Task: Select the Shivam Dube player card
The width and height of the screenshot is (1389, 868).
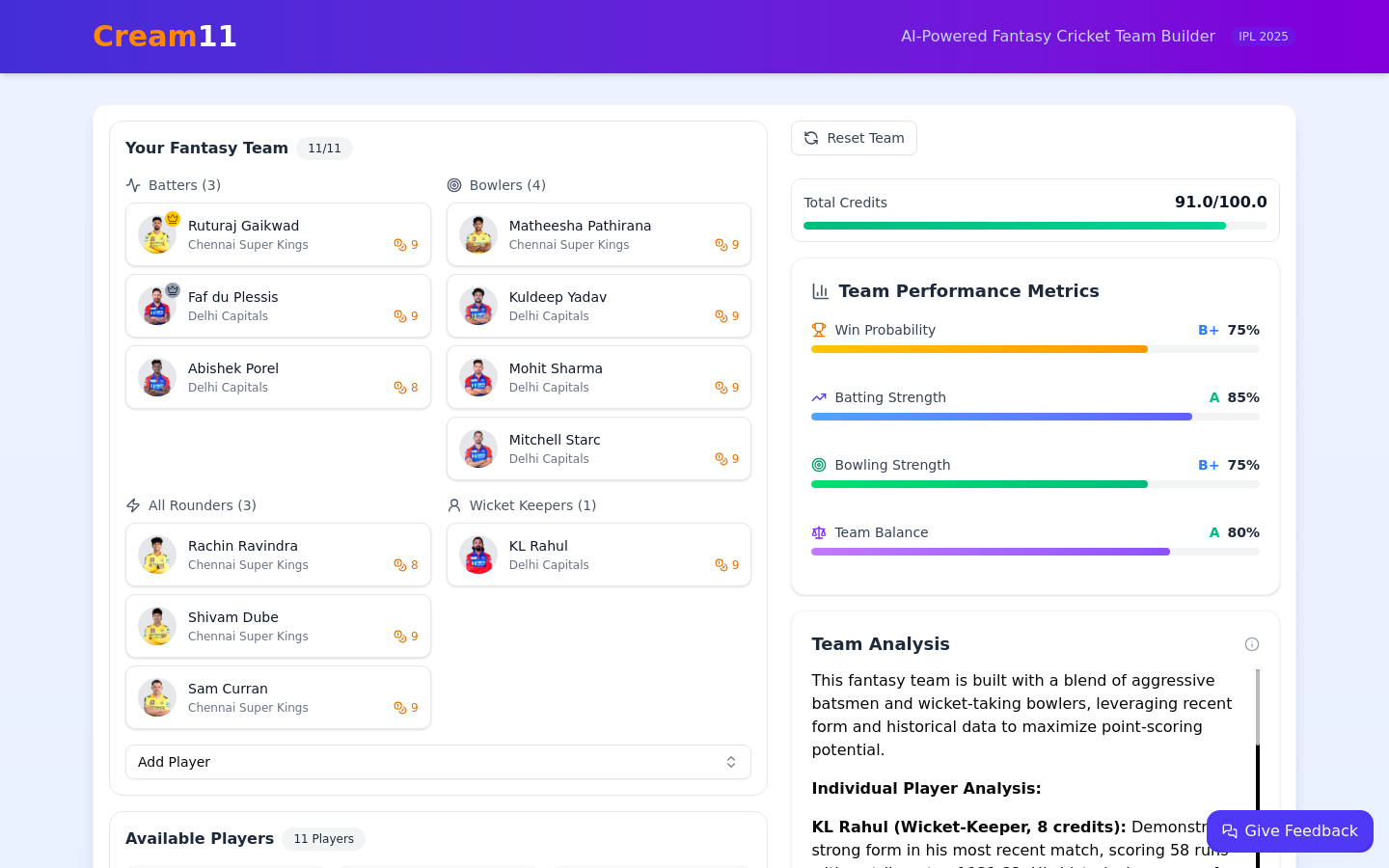Action: pyautogui.click(x=278, y=626)
